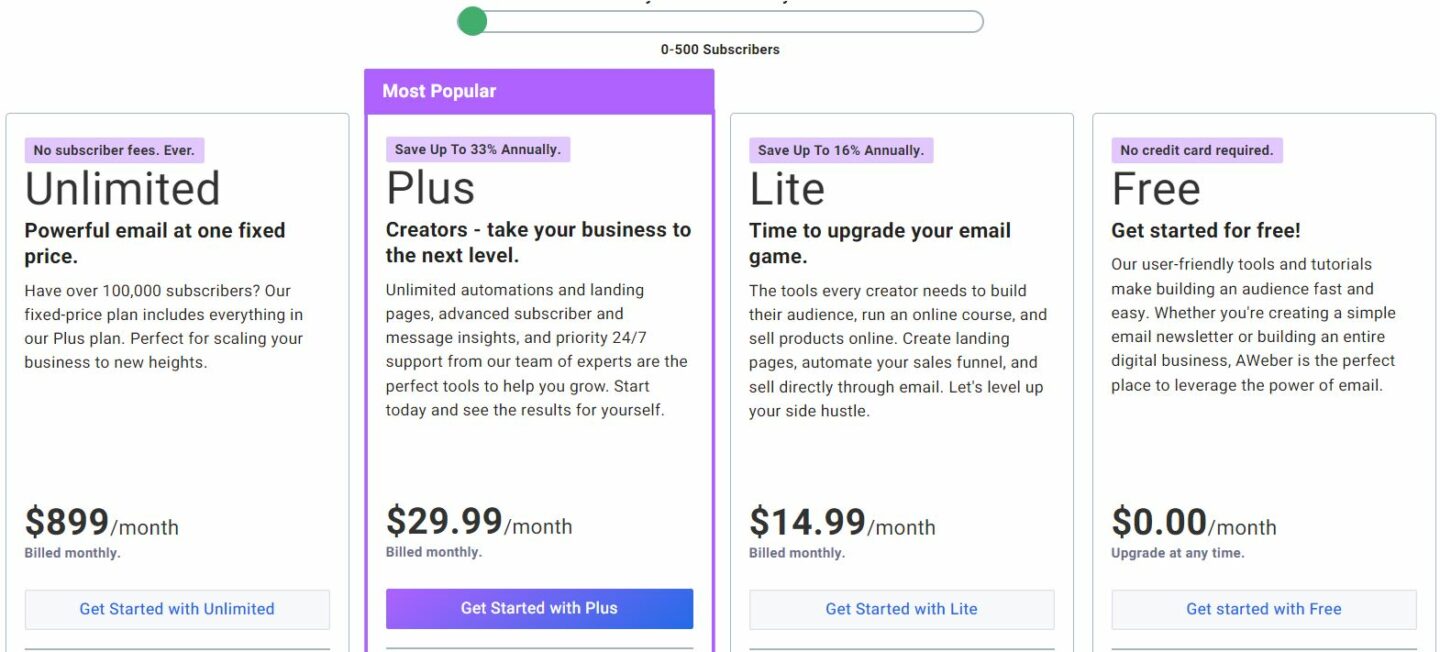The height and width of the screenshot is (652, 1440).
Task: Click Get Started with Lite
Action: point(900,608)
